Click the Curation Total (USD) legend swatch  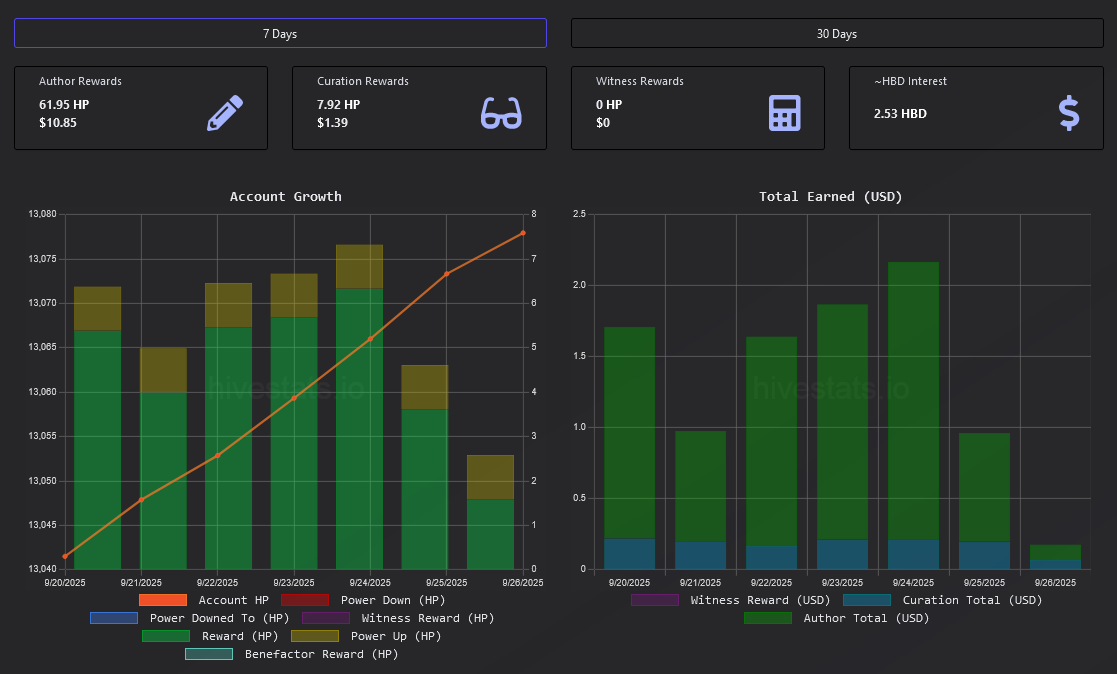coord(866,600)
